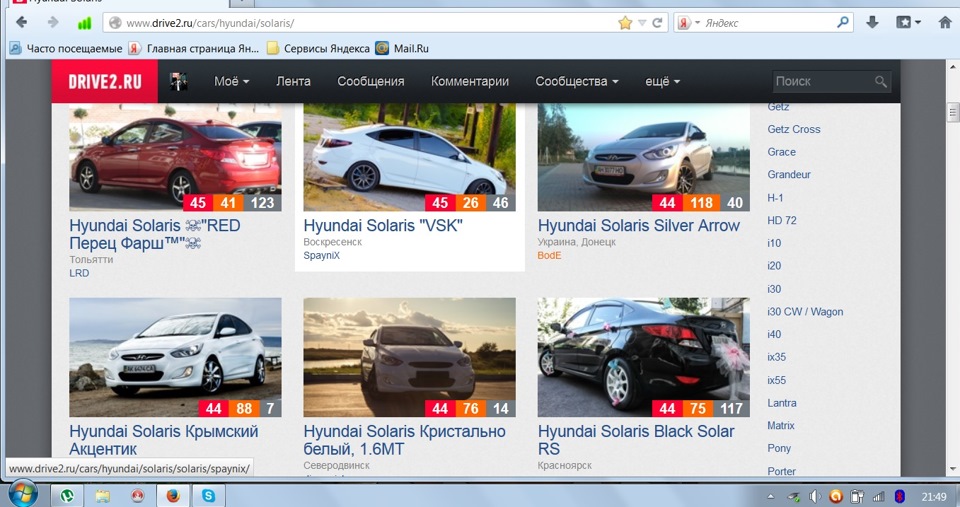The width and height of the screenshot is (960, 507).
Task: Click the user avatar in DRIVE2 header
Action: pos(178,81)
